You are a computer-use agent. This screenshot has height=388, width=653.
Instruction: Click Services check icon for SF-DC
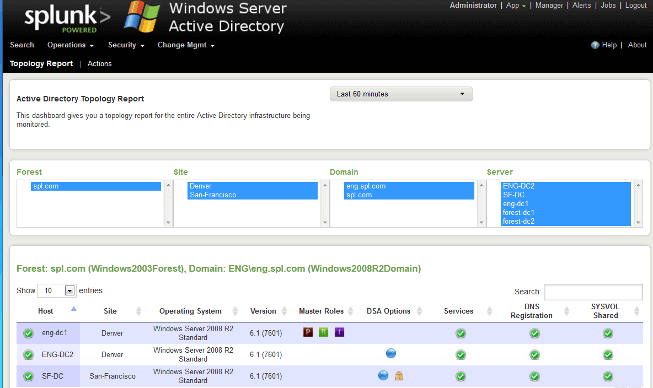point(461,376)
